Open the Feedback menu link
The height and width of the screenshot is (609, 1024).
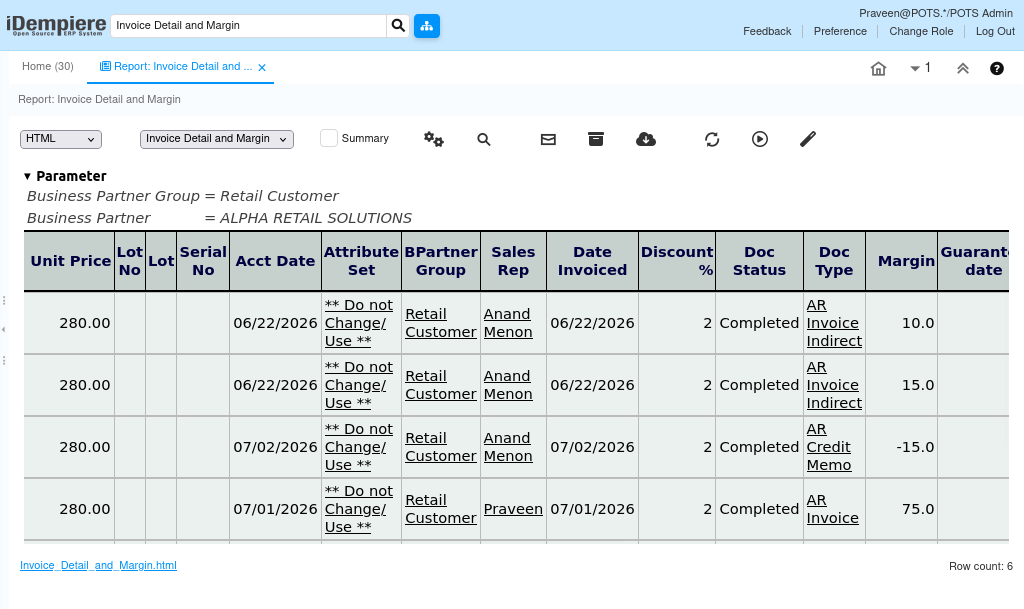[x=767, y=31]
